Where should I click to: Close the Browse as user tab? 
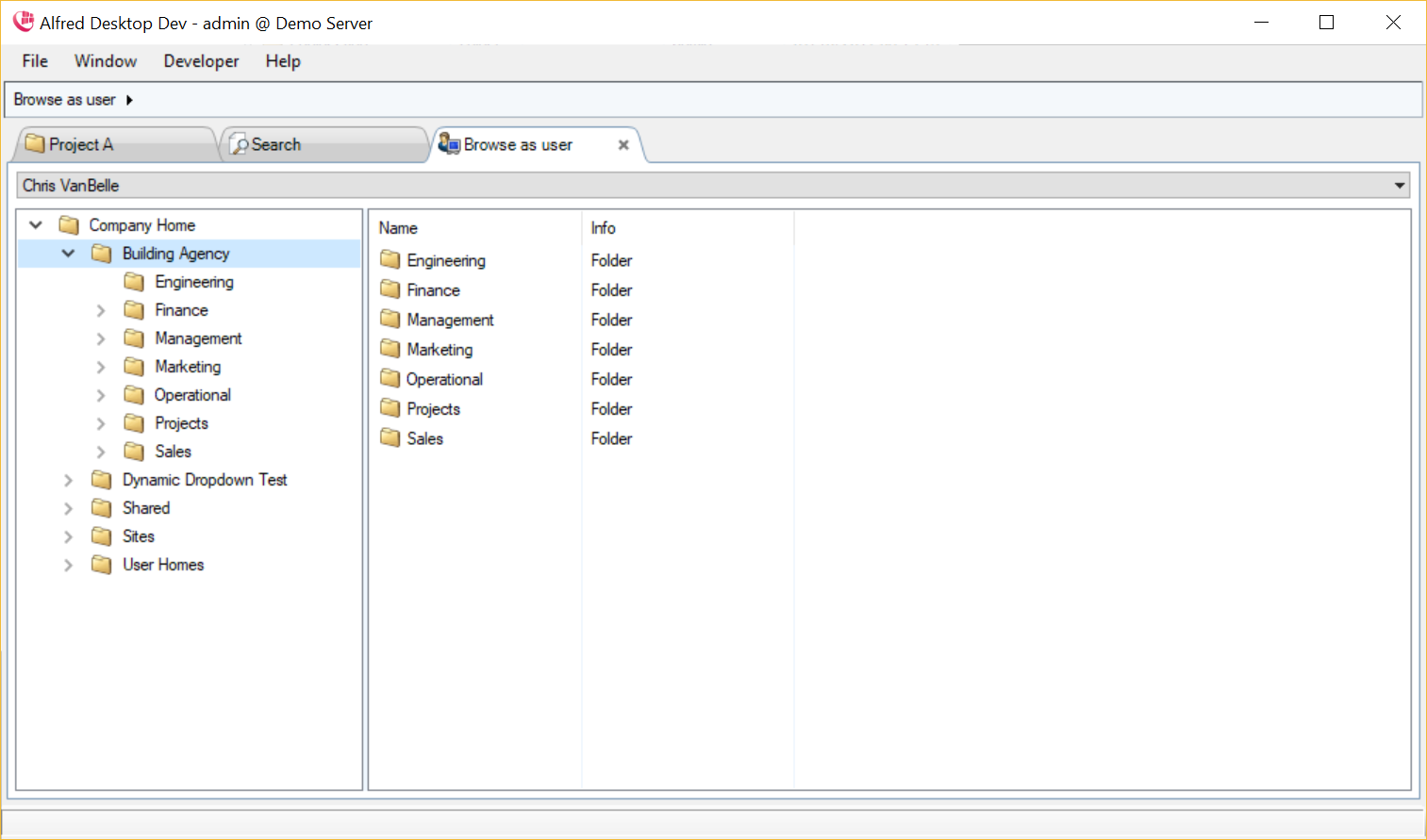tap(623, 145)
